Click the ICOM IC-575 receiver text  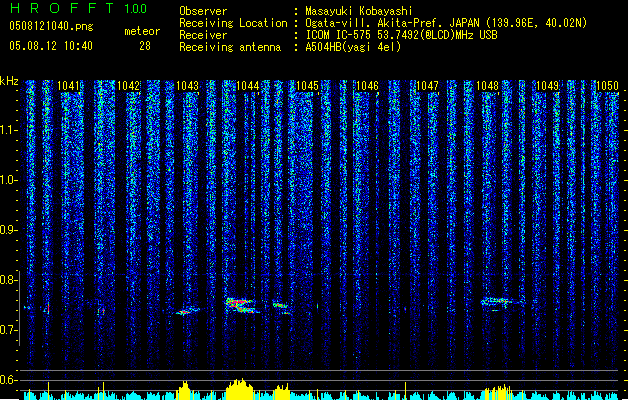401,35
